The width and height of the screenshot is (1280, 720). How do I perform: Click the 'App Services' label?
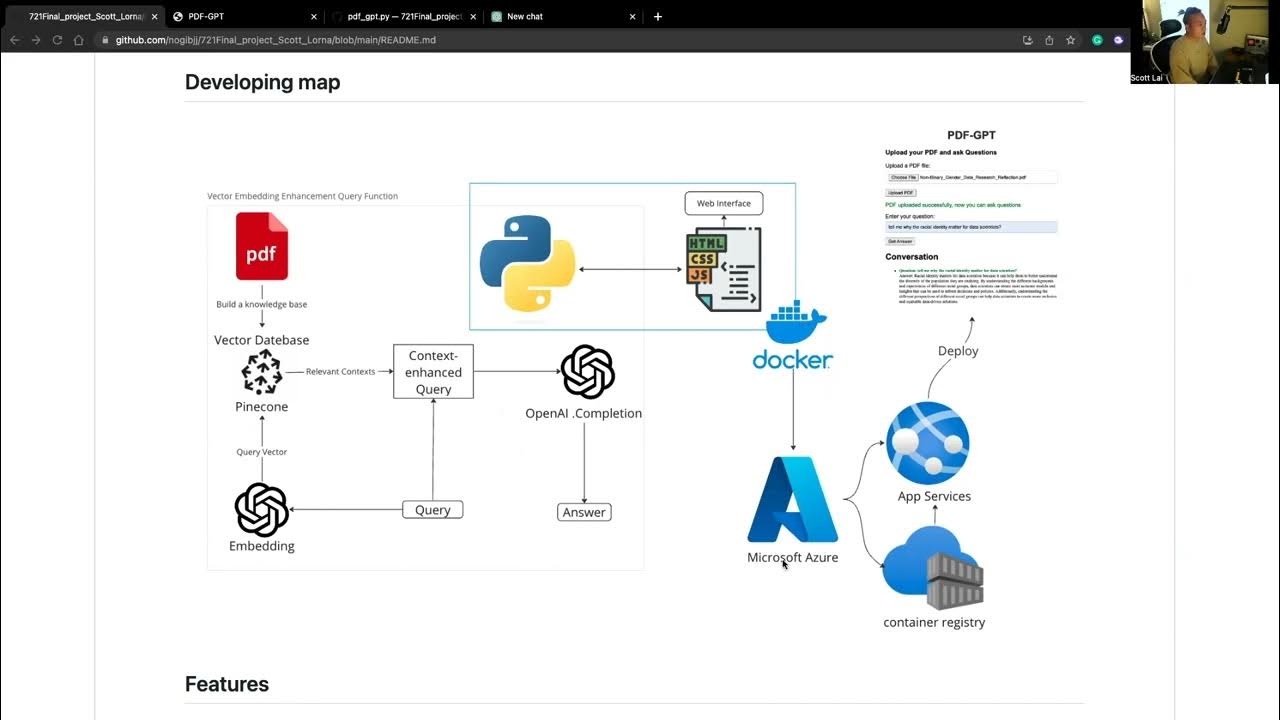tap(934, 496)
